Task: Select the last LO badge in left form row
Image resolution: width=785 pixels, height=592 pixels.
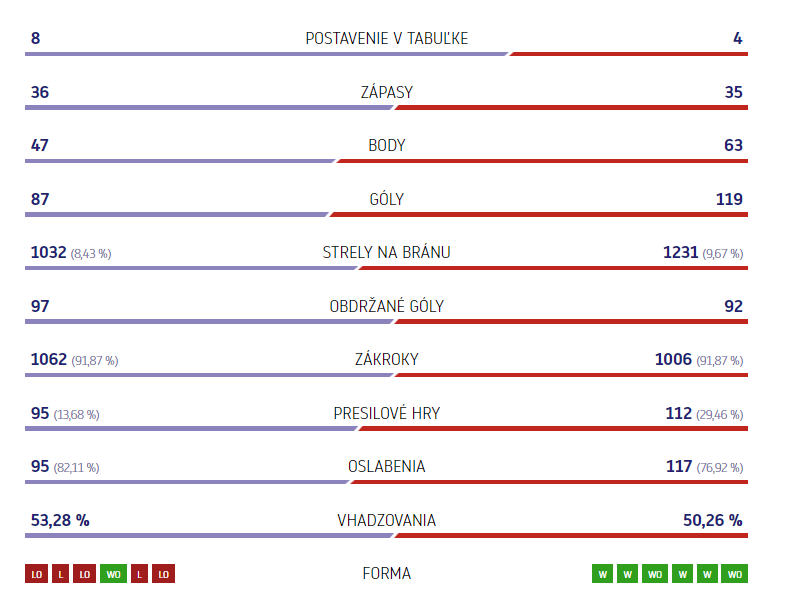Action: tap(163, 573)
